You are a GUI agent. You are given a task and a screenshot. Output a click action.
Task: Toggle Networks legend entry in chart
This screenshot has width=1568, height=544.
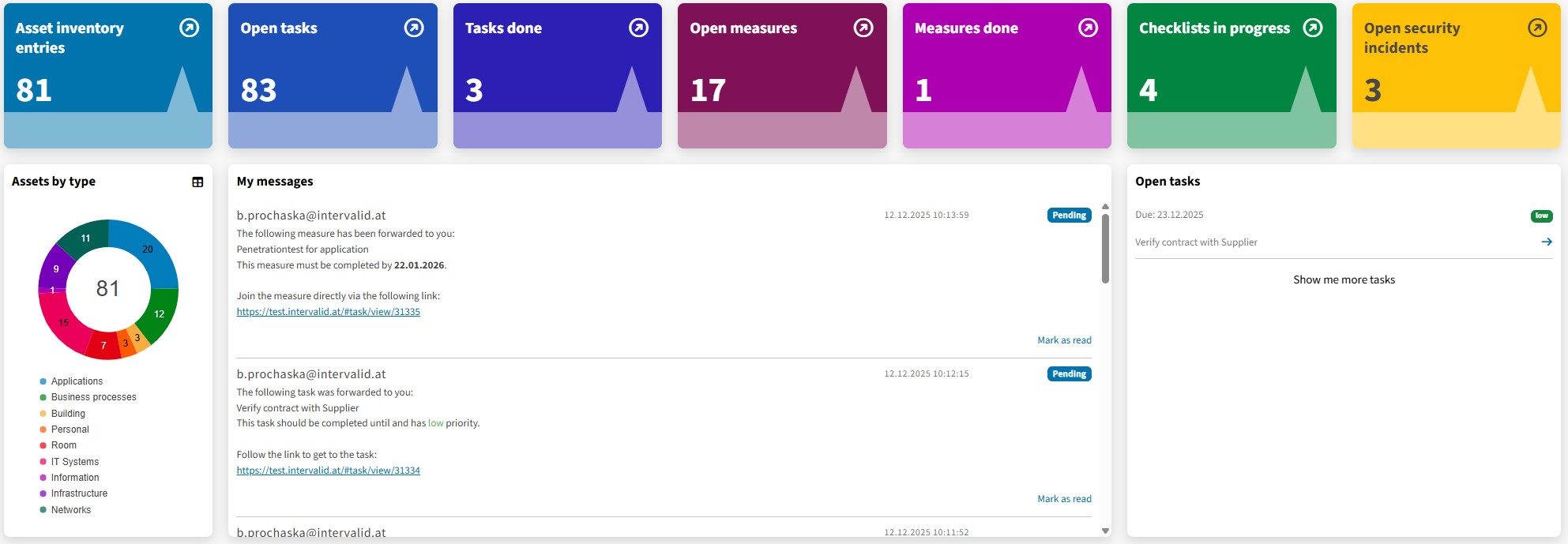[70, 510]
